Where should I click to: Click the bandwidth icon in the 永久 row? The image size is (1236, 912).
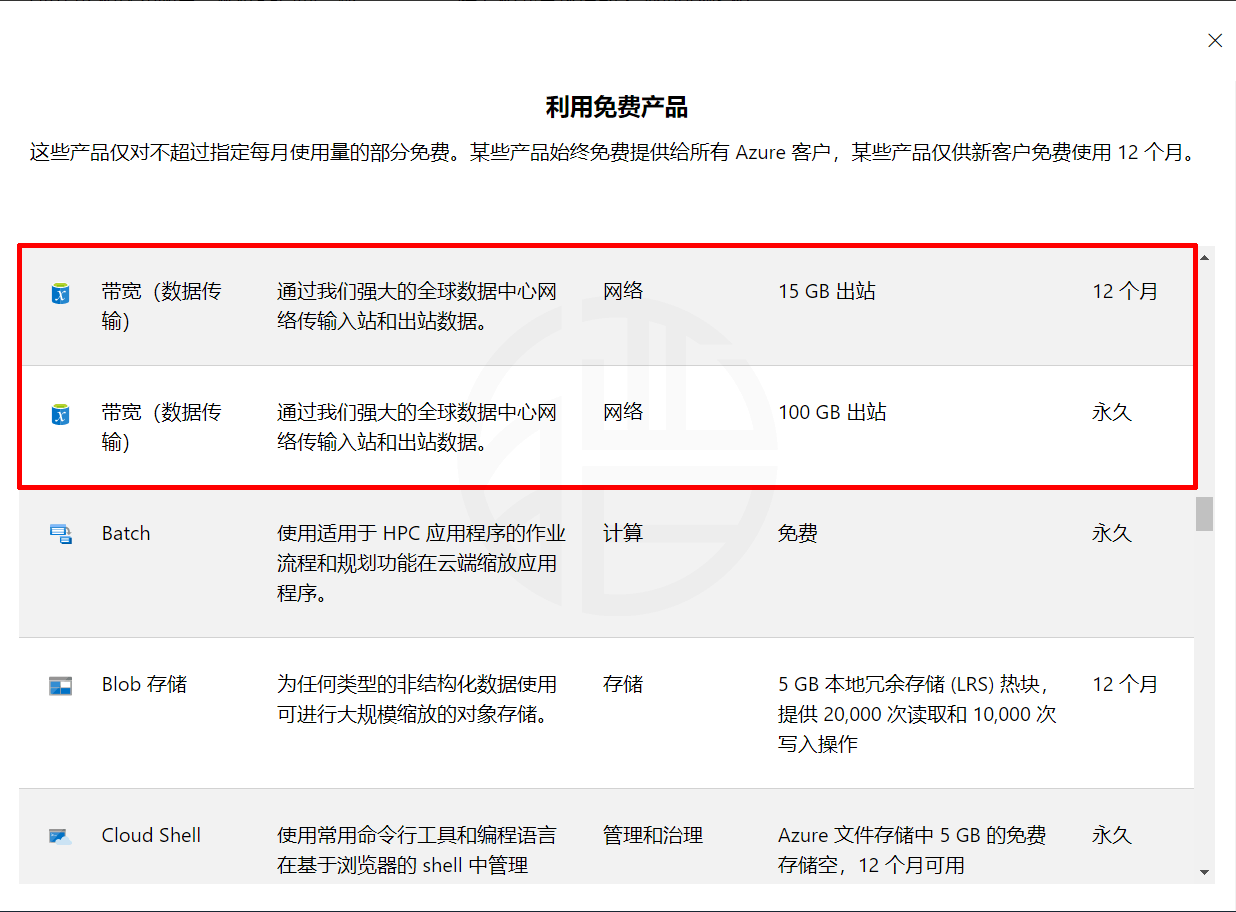61,414
